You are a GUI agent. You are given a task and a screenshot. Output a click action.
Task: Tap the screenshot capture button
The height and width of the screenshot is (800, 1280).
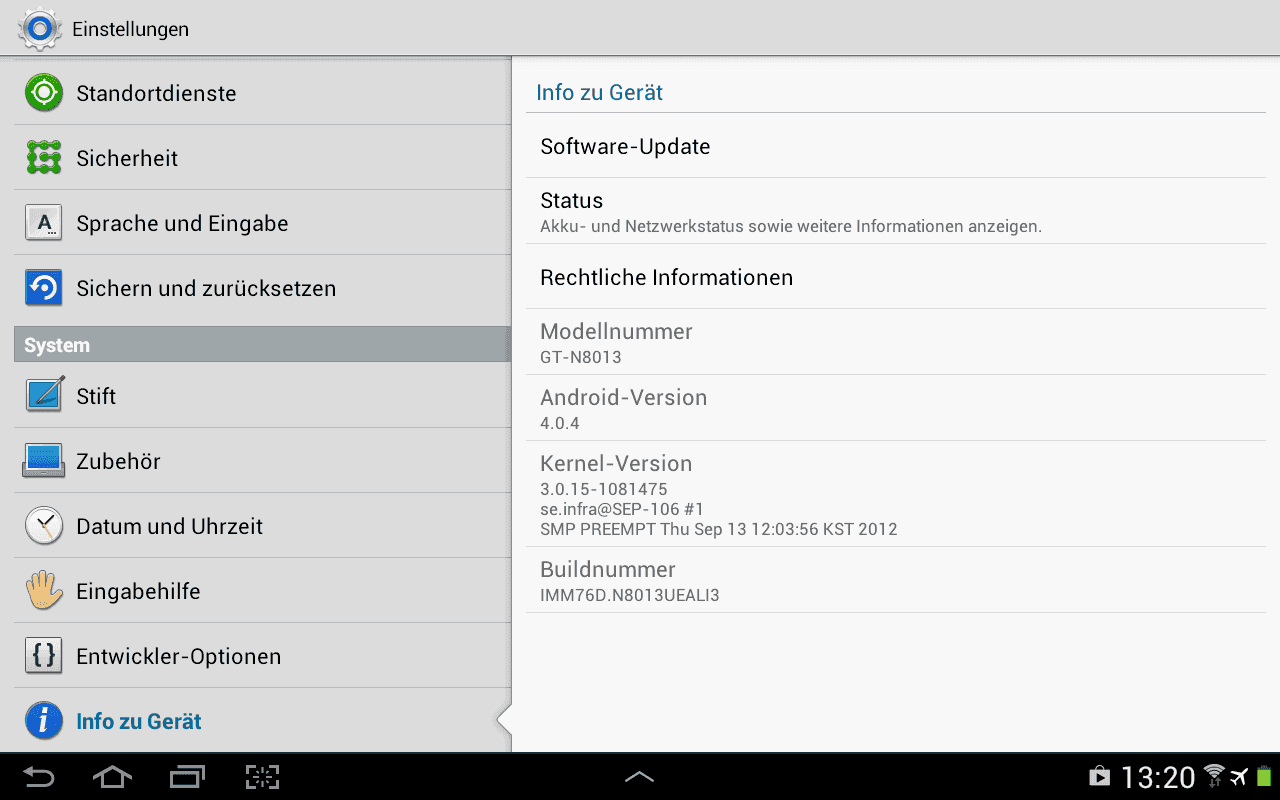tap(262, 777)
